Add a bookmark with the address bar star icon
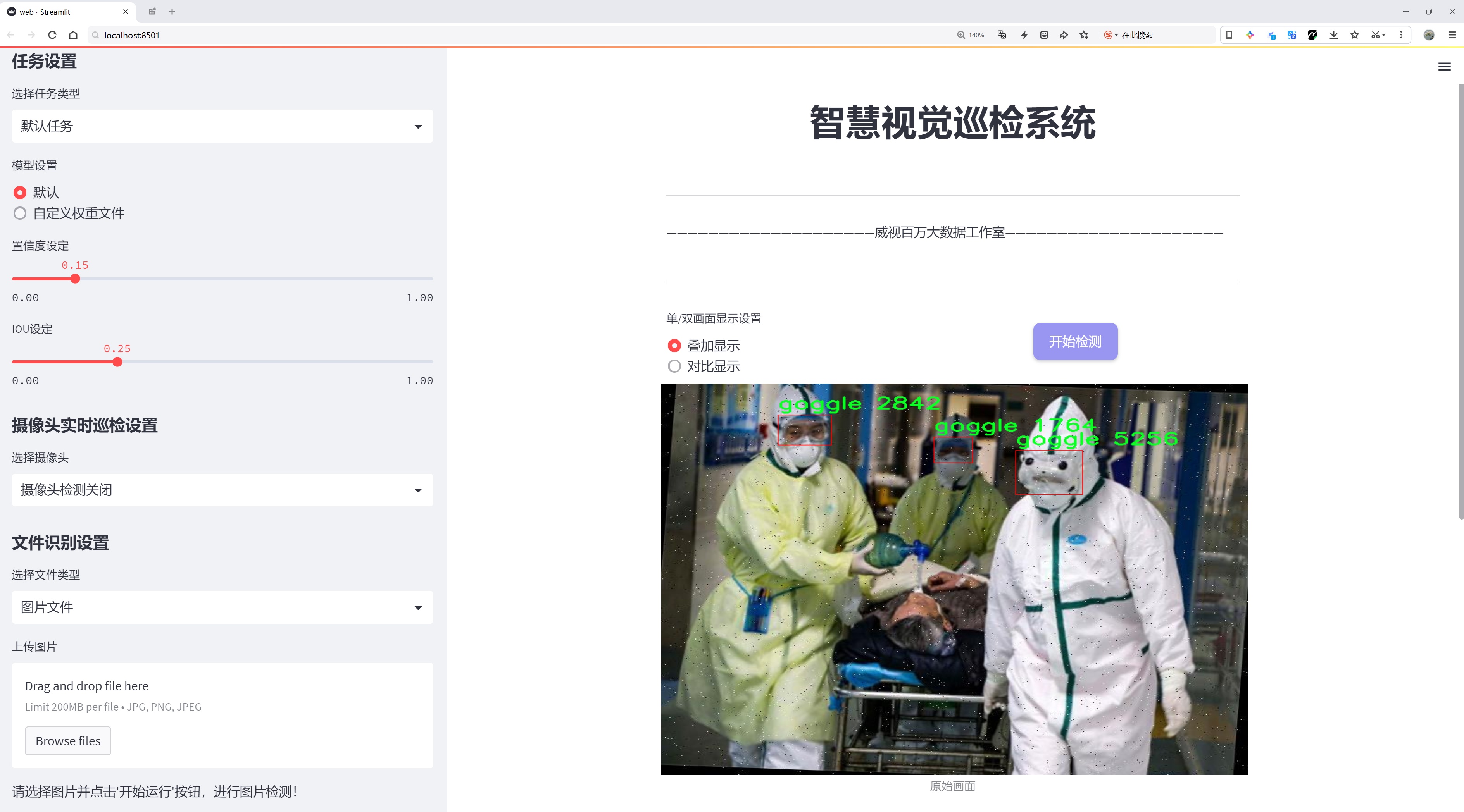The image size is (1464, 812). click(1084, 34)
